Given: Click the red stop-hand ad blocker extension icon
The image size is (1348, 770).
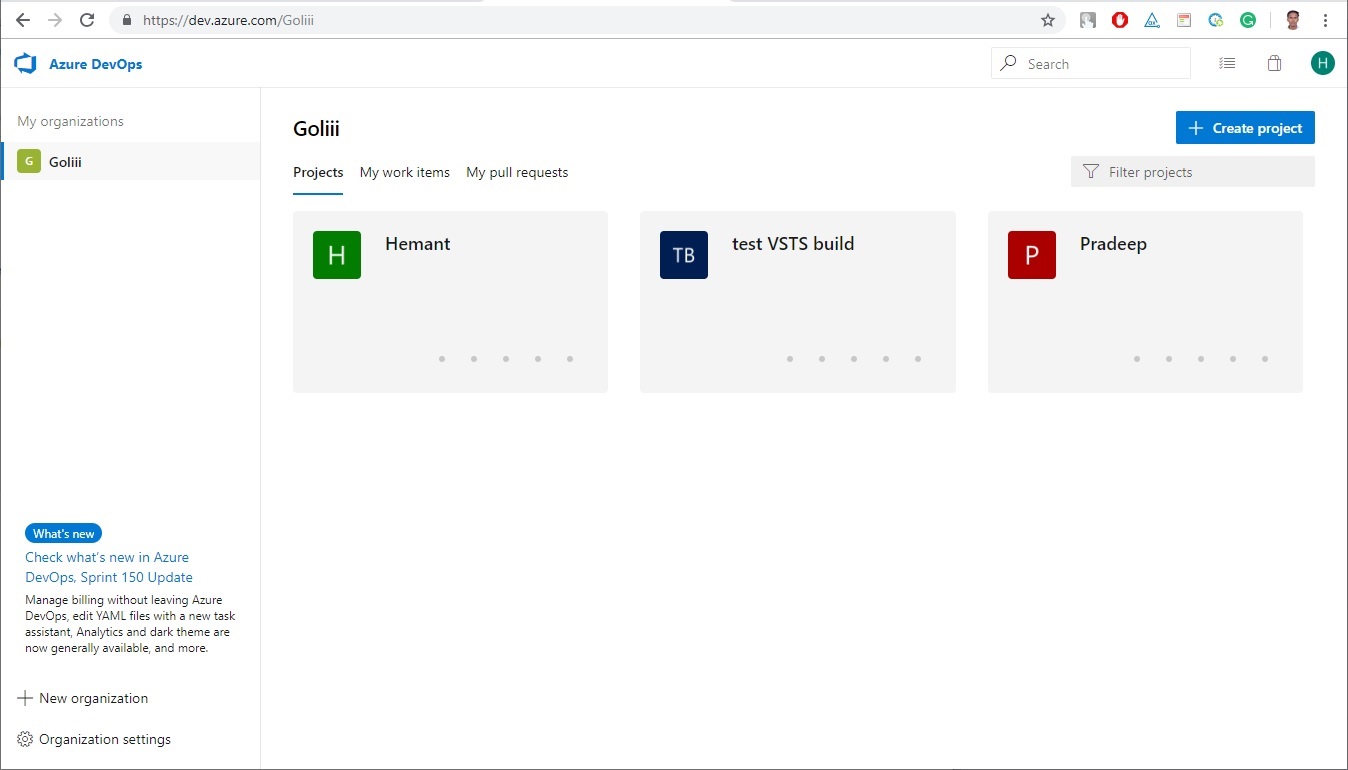Looking at the screenshot, I should pyautogui.click(x=1120, y=20).
